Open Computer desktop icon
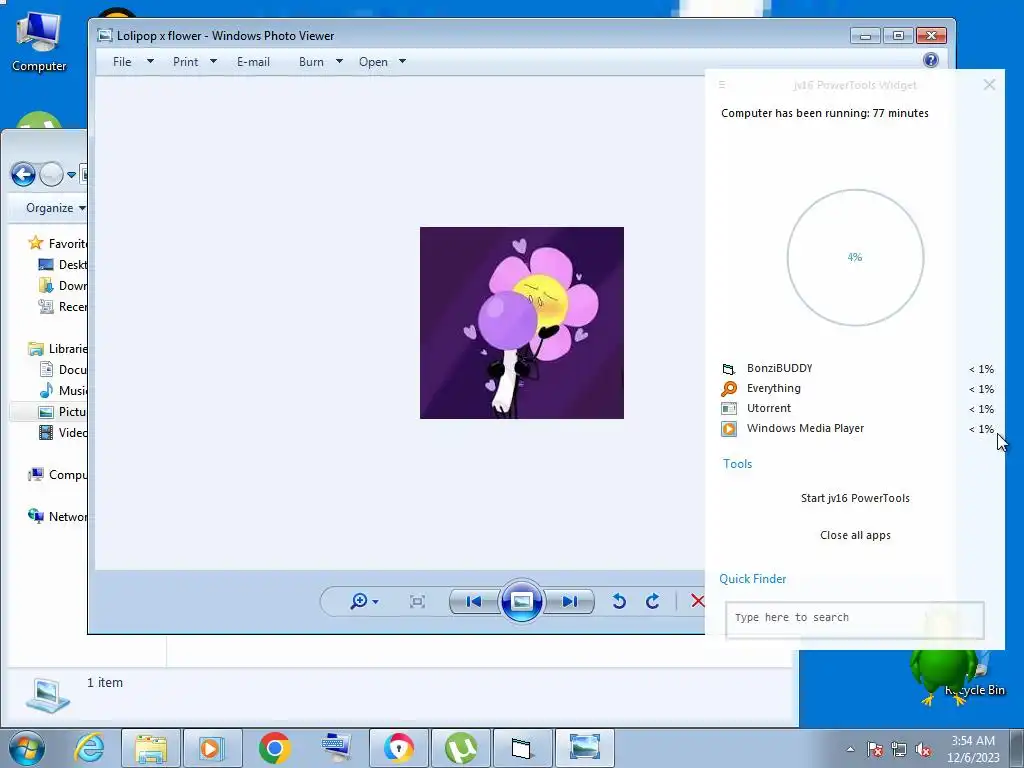Image resolution: width=1024 pixels, height=768 pixels. pos(39,41)
